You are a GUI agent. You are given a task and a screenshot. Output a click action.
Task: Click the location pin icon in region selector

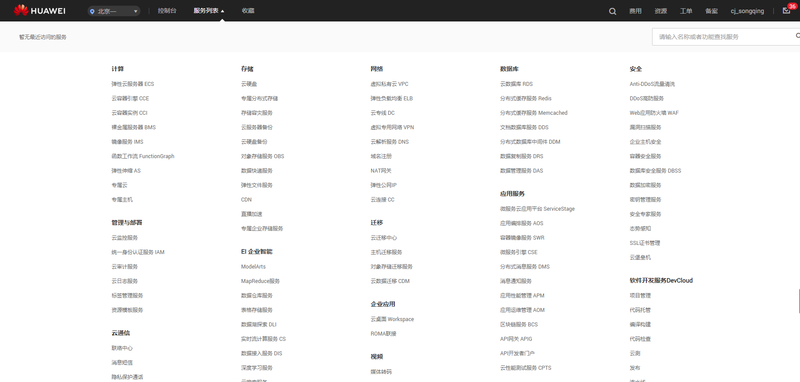click(92, 11)
